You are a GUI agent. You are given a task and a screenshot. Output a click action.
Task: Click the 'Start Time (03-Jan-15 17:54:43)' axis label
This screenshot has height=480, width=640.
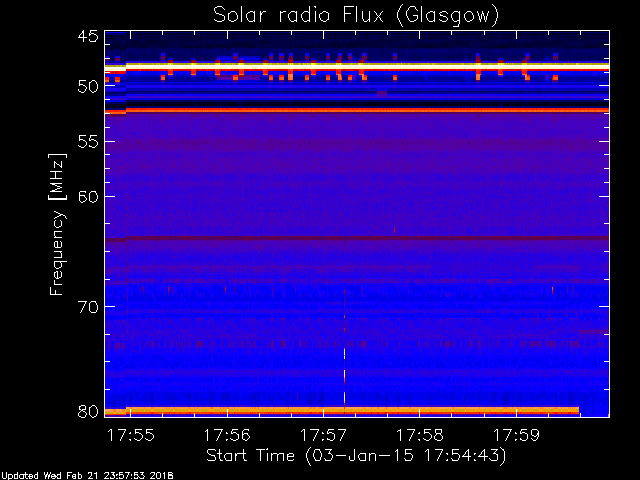pos(355,456)
